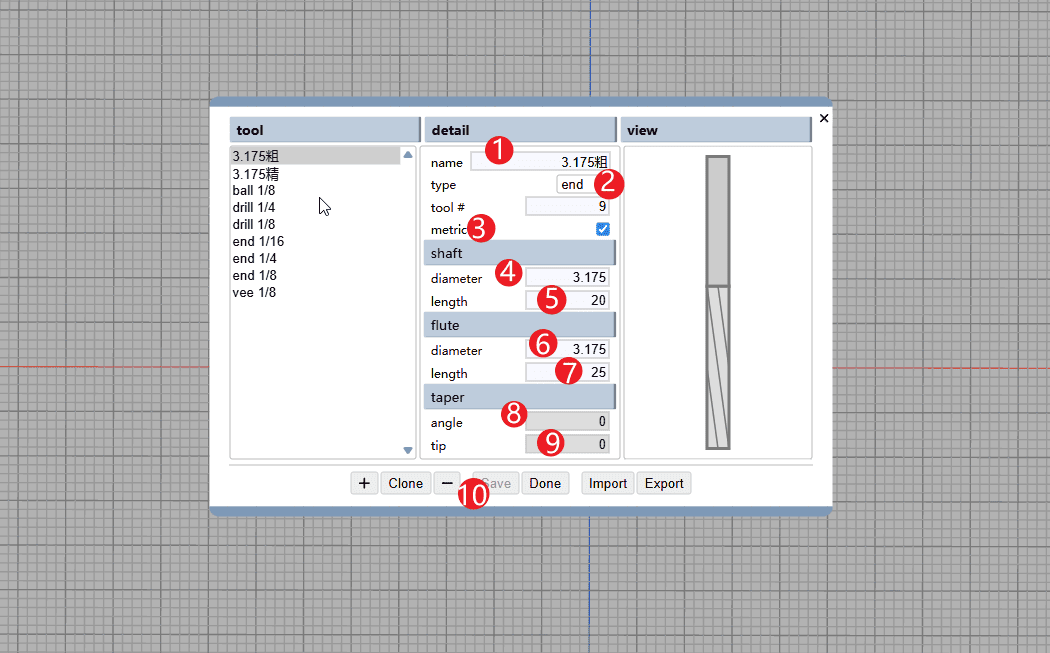This screenshot has width=1050, height=653.
Task: Click the tool preview image
Action: (717, 302)
